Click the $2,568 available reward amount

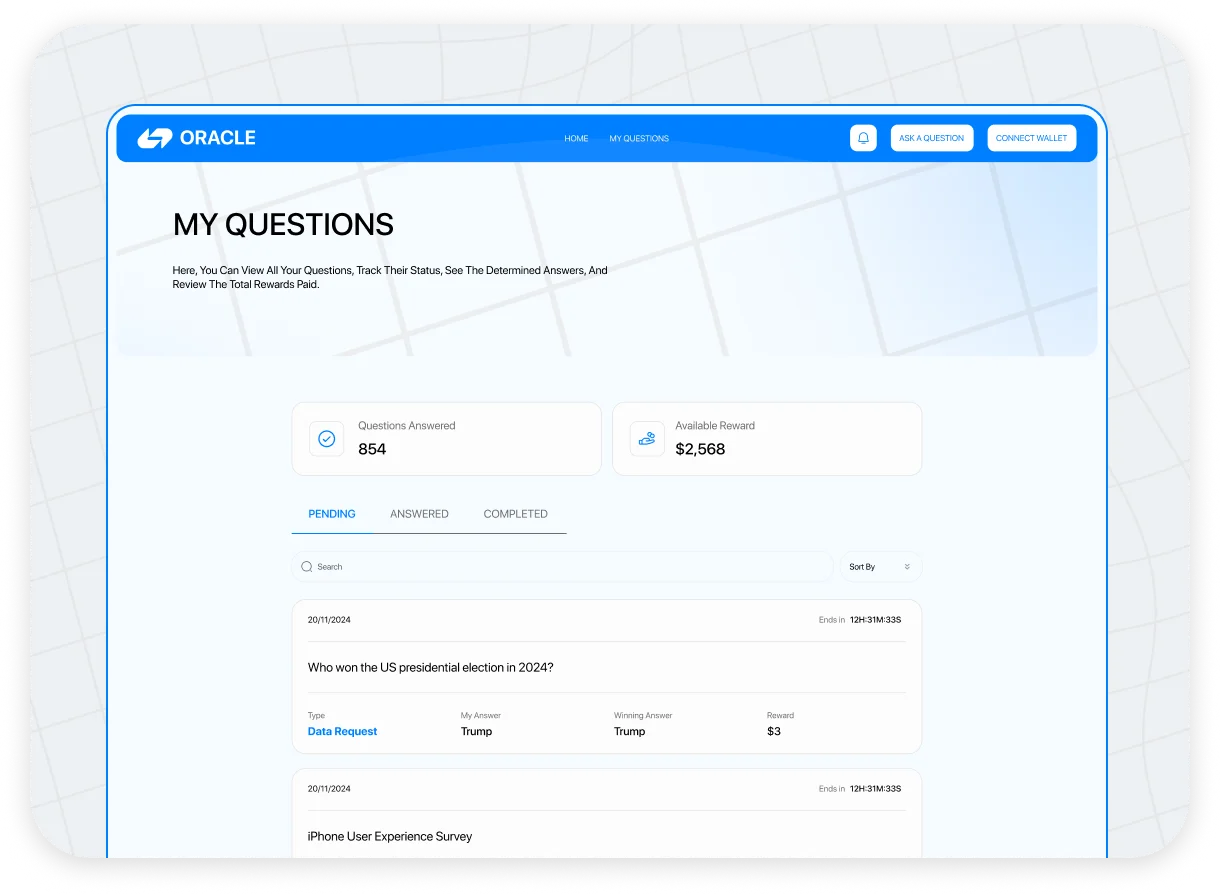point(700,450)
